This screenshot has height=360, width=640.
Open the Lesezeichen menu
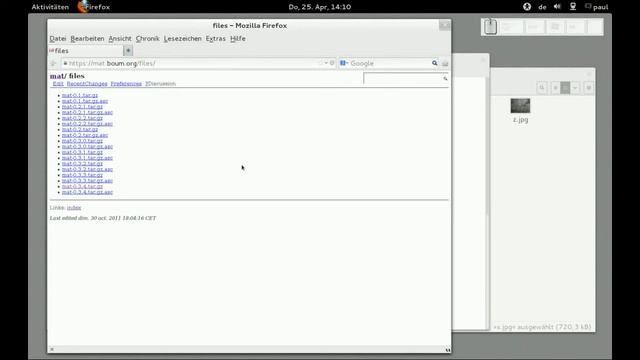[x=182, y=38]
